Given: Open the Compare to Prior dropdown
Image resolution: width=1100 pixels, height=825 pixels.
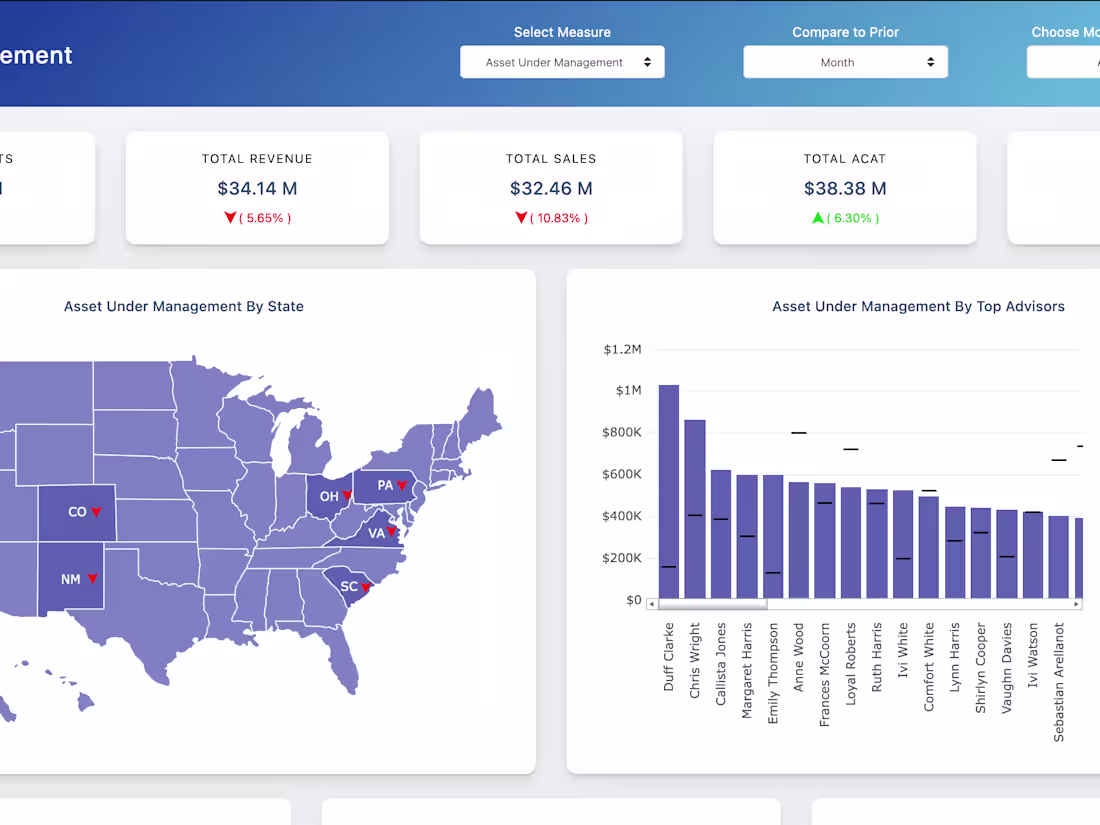Looking at the screenshot, I should pos(845,61).
